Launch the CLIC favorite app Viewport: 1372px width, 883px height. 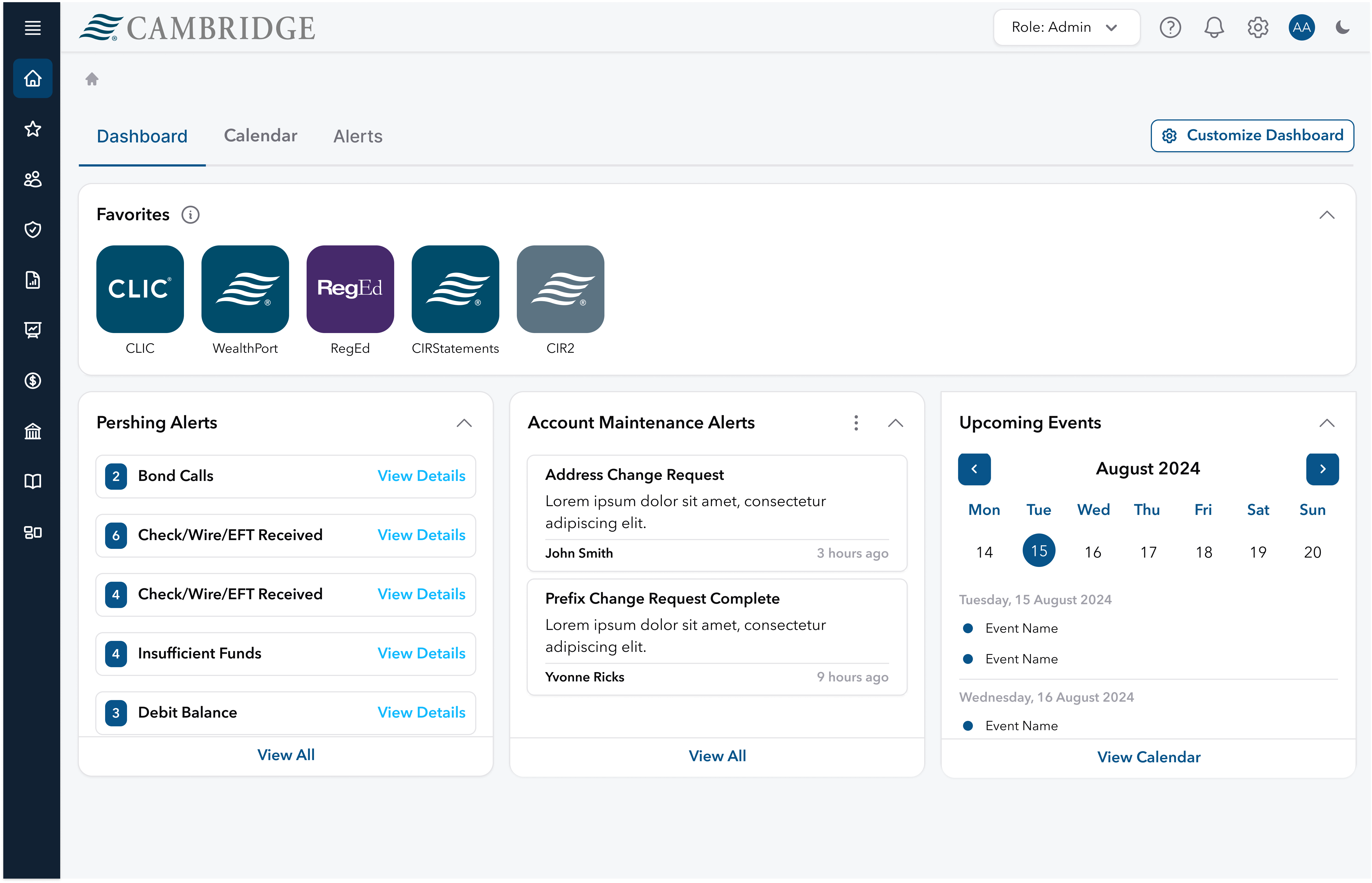pyautogui.click(x=140, y=289)
